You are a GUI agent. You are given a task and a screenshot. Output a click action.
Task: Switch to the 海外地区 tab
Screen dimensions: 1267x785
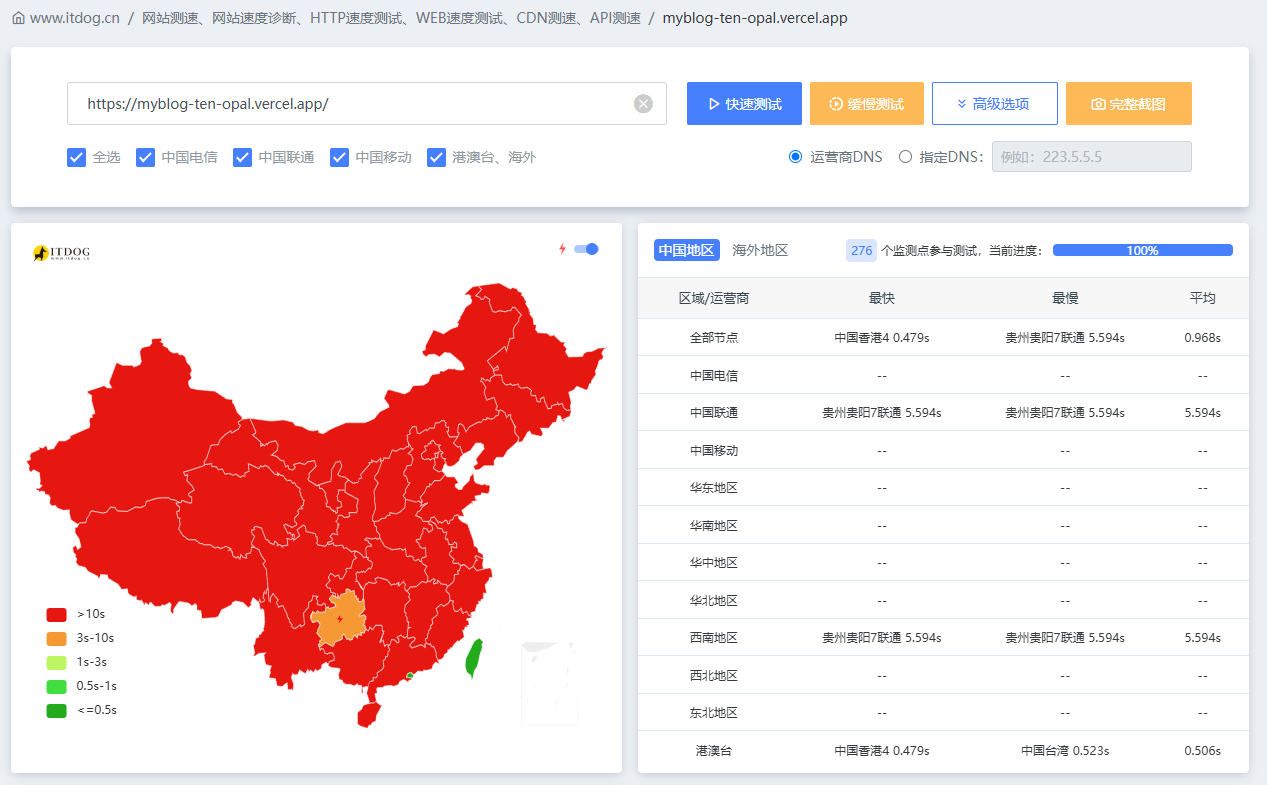click(x=760, y=250)
